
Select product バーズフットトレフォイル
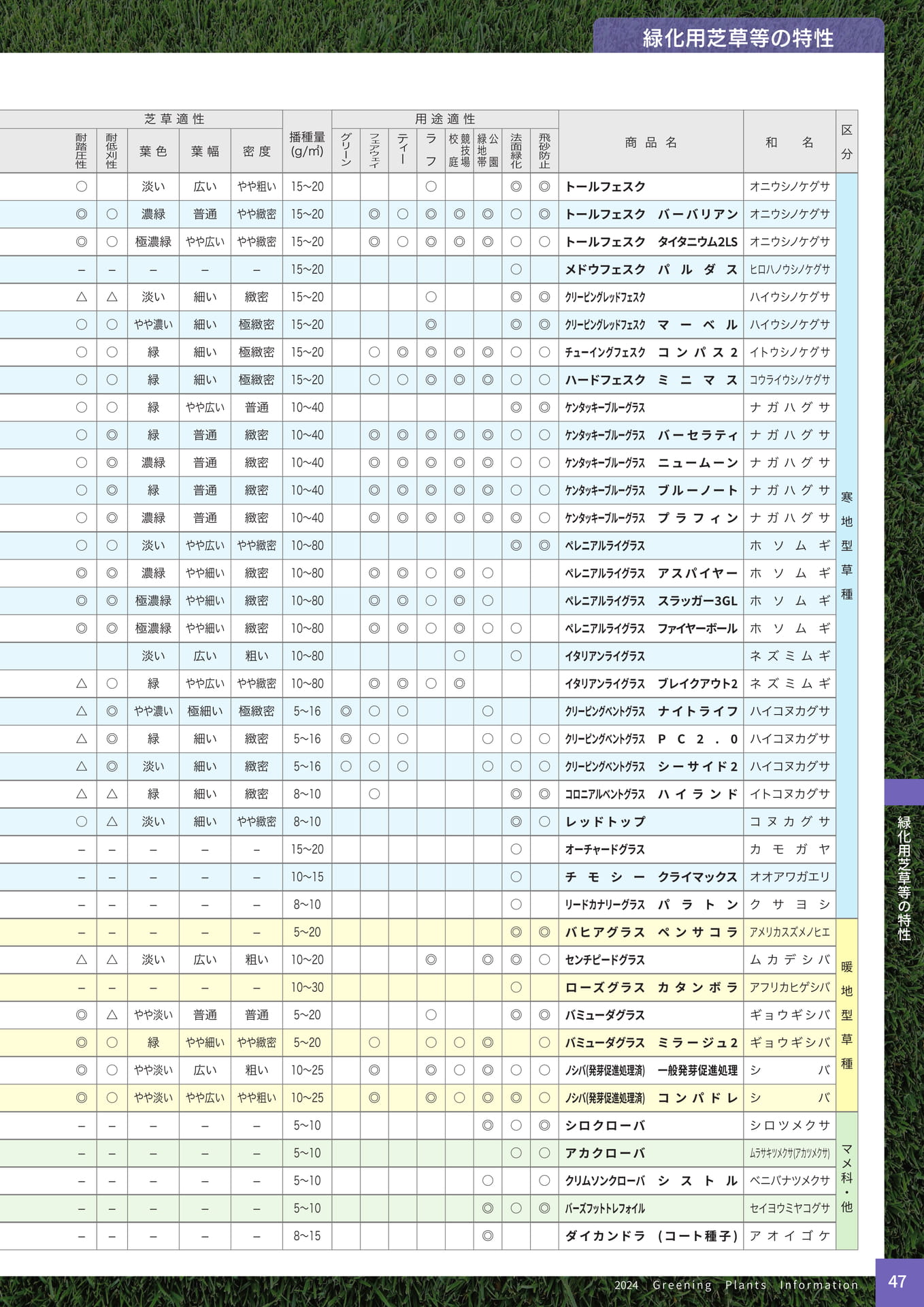605,1208
